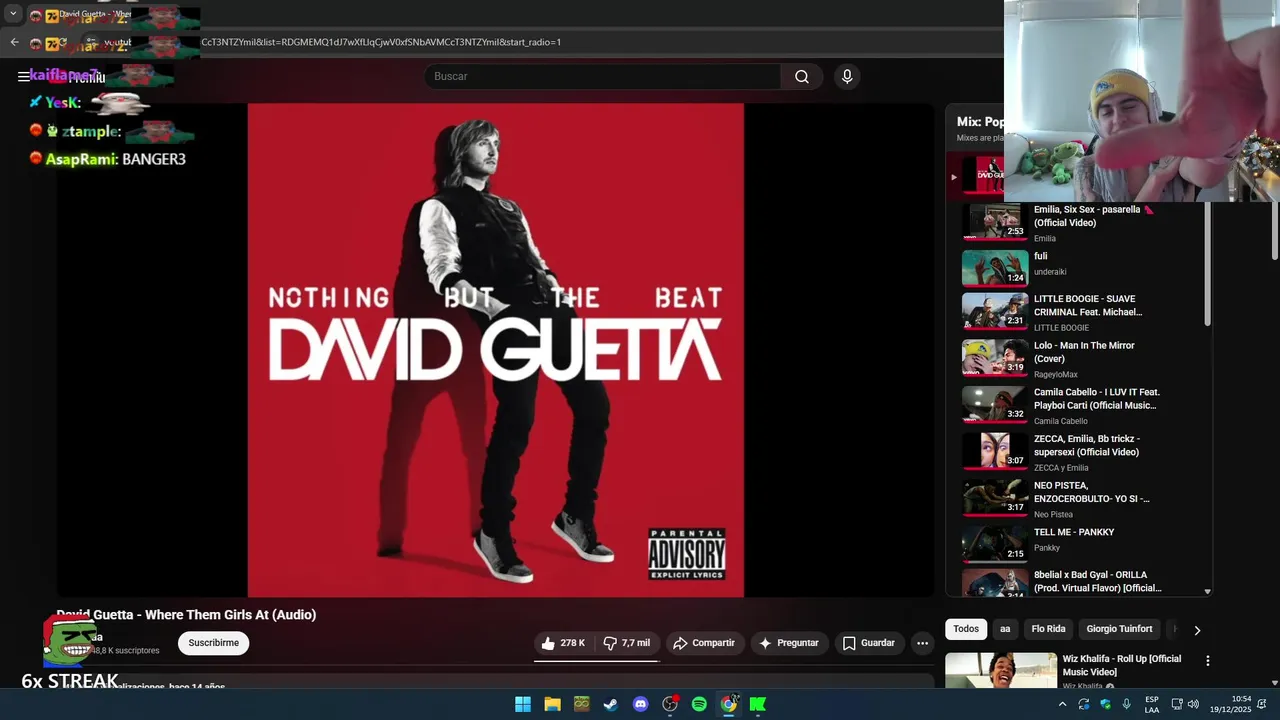
Task: Select the Flo Rida filter chip
Action: point(1048,629)
